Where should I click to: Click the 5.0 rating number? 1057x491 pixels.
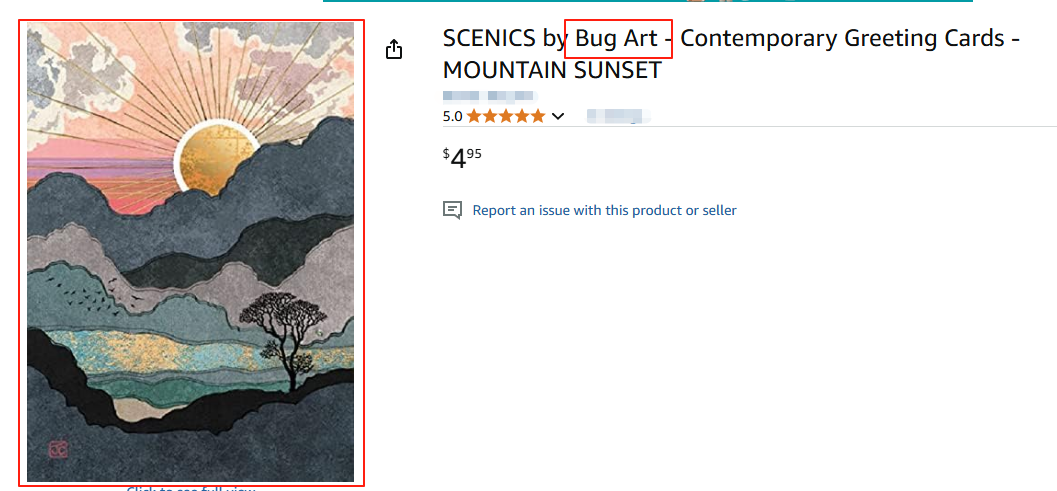(x=452, y=116)
